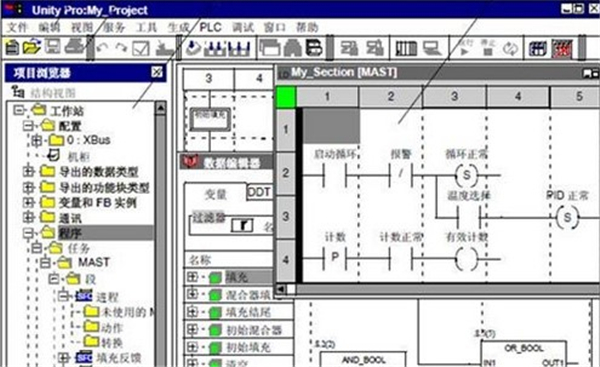The image size is (600, 367).
Task: Open the 视图 menu
Action: point(82,27)
